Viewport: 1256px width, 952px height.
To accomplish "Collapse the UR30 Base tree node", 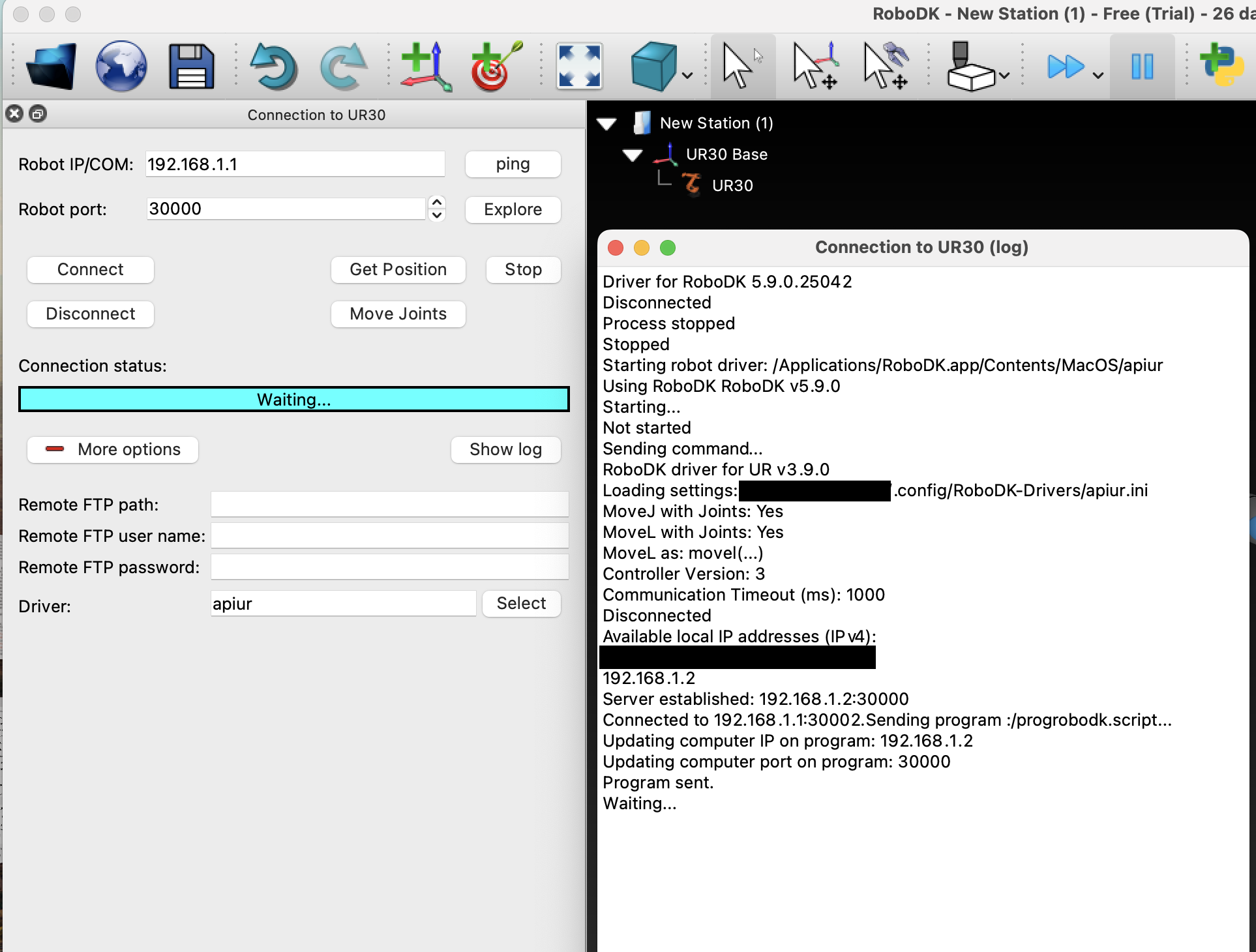I will click(633, 155).
